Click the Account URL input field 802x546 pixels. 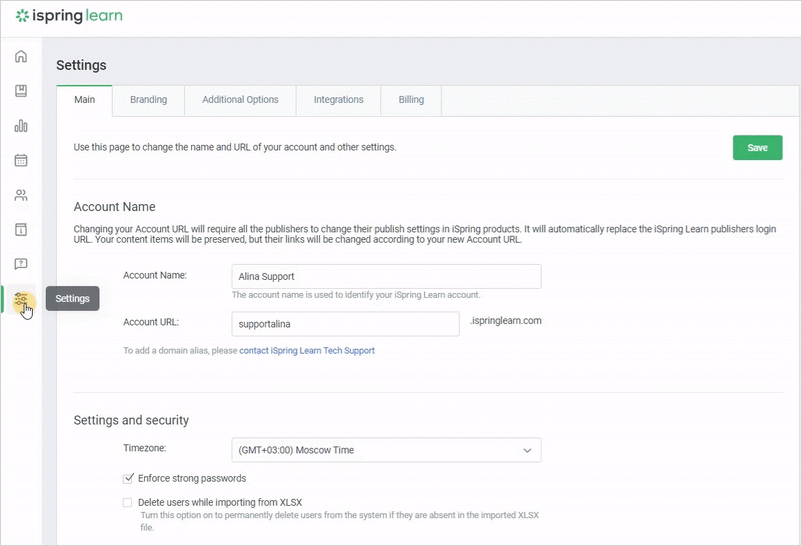[x=345, y=324]
